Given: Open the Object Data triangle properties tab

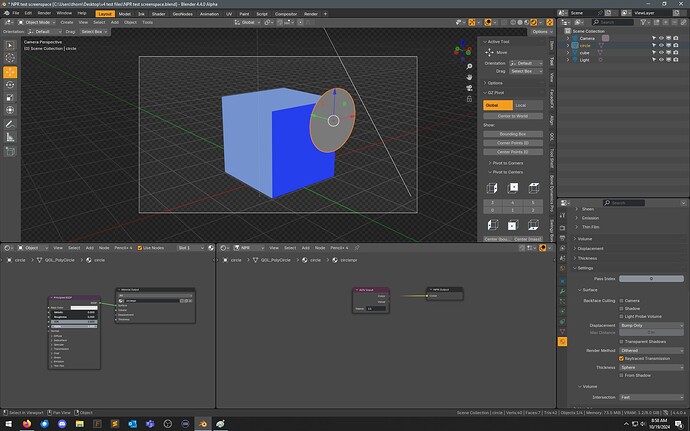Looking at the screenshot, I should 562,331.
